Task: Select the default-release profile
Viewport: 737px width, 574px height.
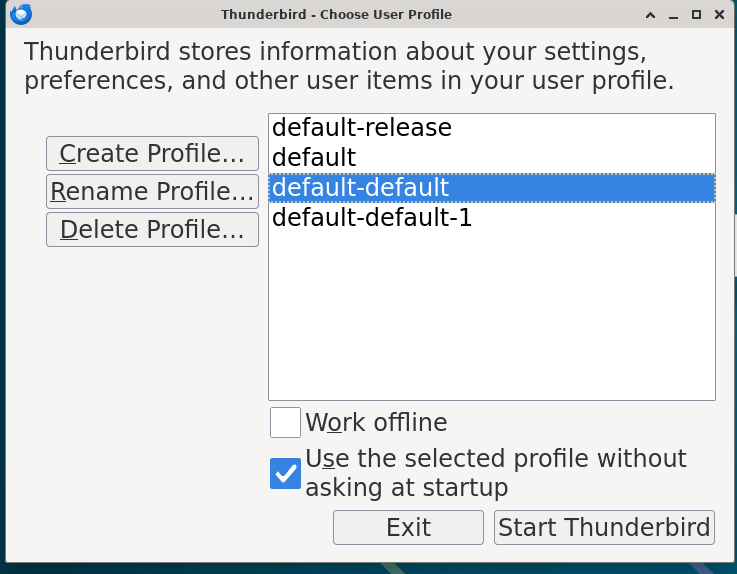Action: click(362, 128)
